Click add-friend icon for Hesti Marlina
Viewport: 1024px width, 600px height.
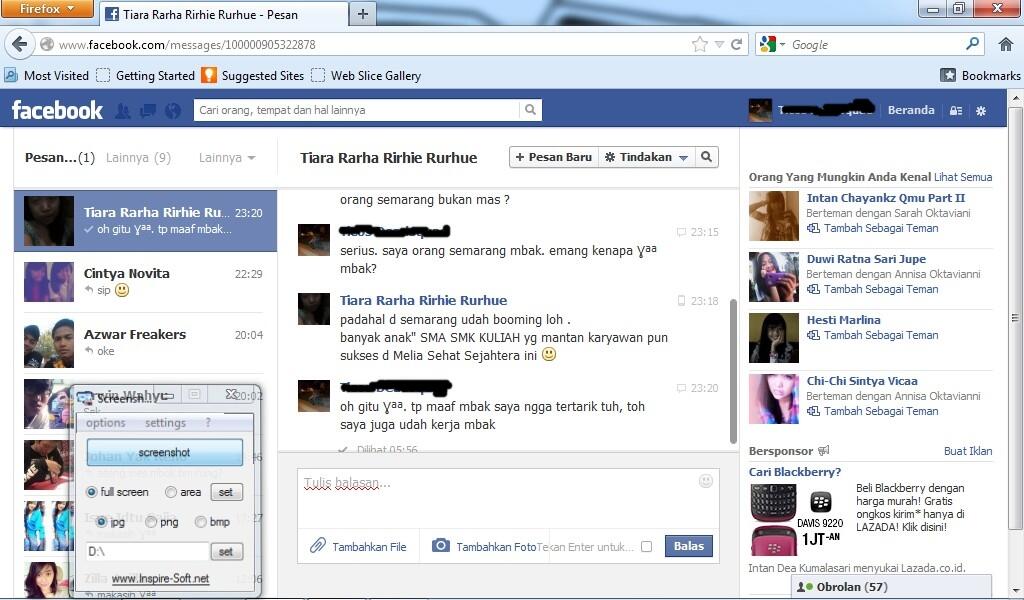click(813, 336)
